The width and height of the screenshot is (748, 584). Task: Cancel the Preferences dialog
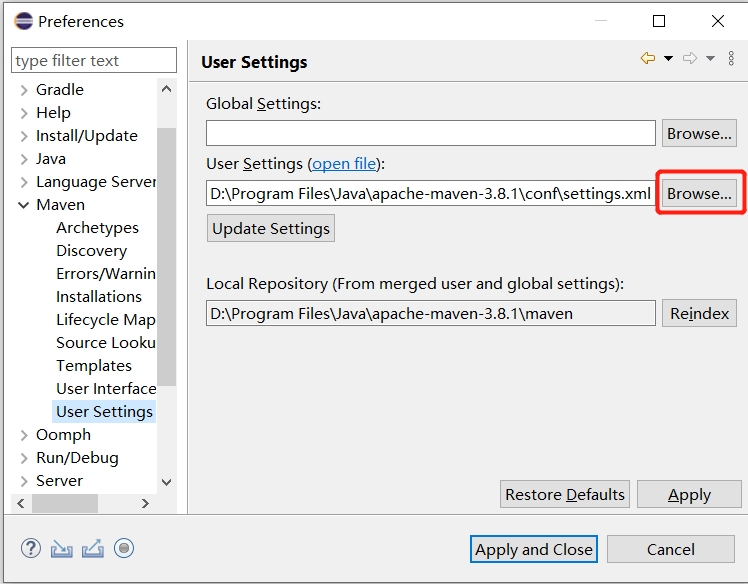tap(670, 549)
